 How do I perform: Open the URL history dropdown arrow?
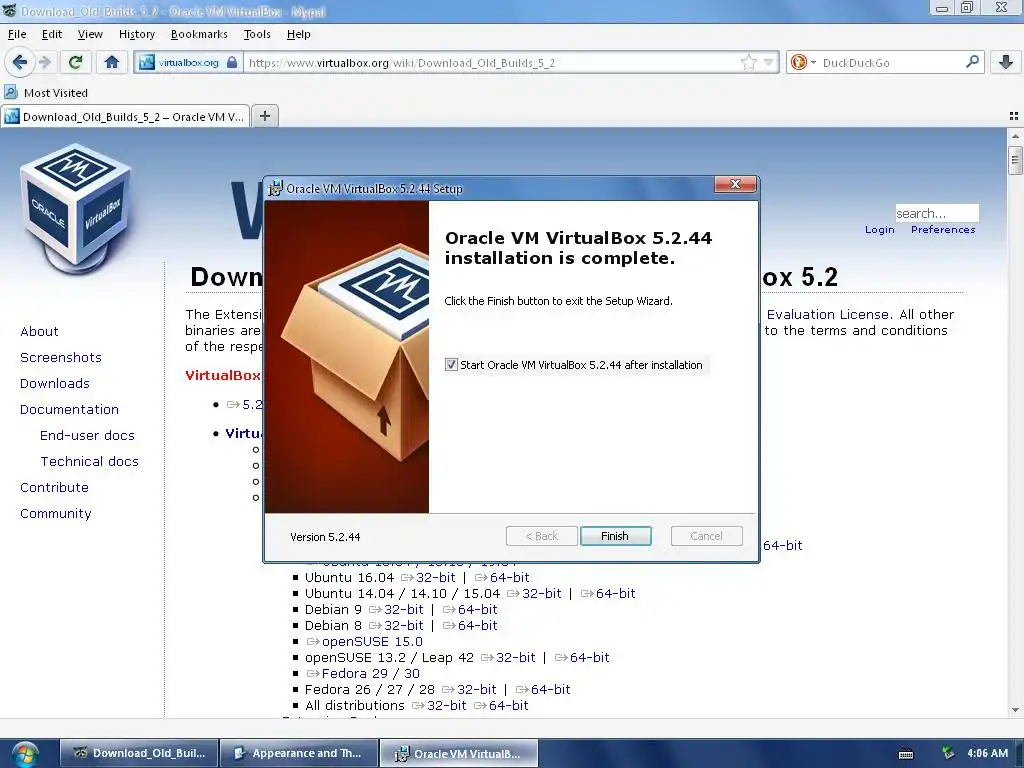coord(769,63)
